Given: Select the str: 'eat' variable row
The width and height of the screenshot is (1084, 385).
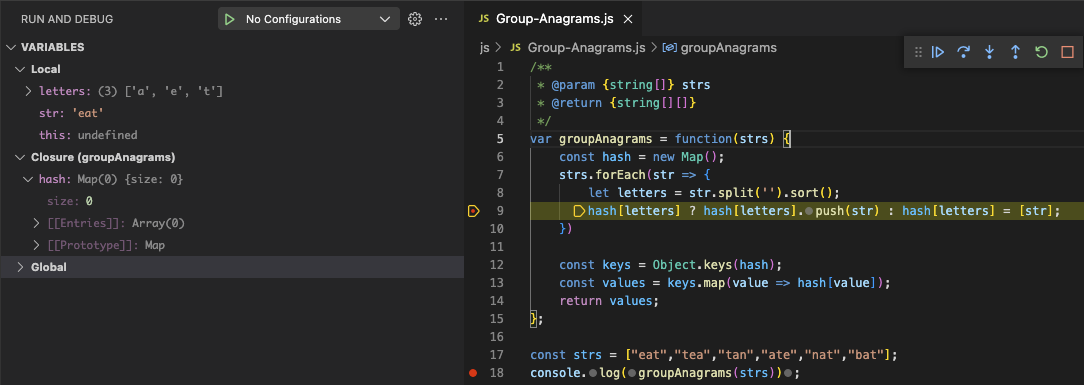Looking at the screenshot, I should tap(232, 113).
